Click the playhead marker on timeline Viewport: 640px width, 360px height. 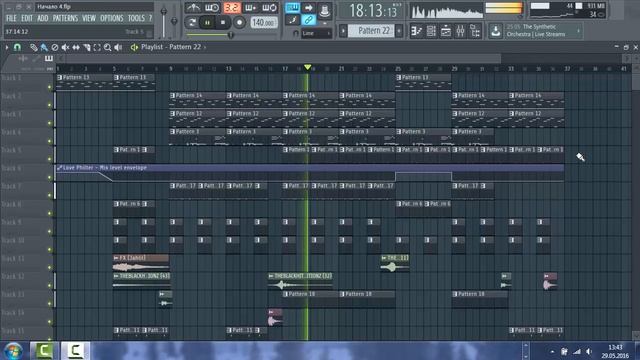coord(308,67)
